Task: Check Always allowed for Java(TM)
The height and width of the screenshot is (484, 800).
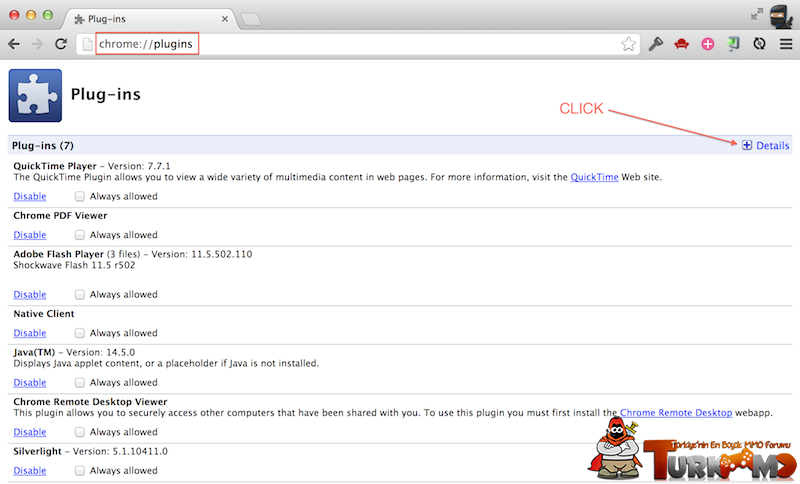Action: pos(80,383)
